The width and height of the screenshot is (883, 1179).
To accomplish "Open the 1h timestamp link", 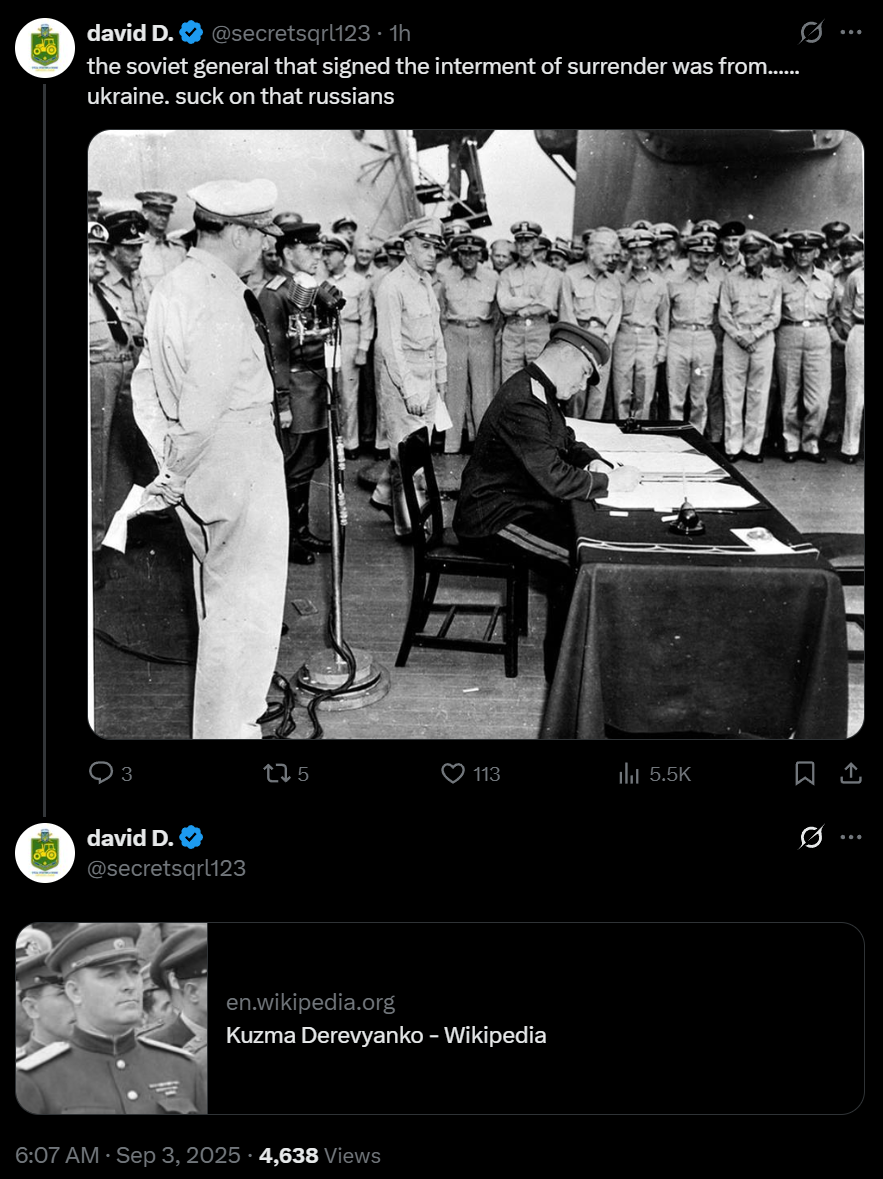I will pyautogui.click(x=400, y=33).
